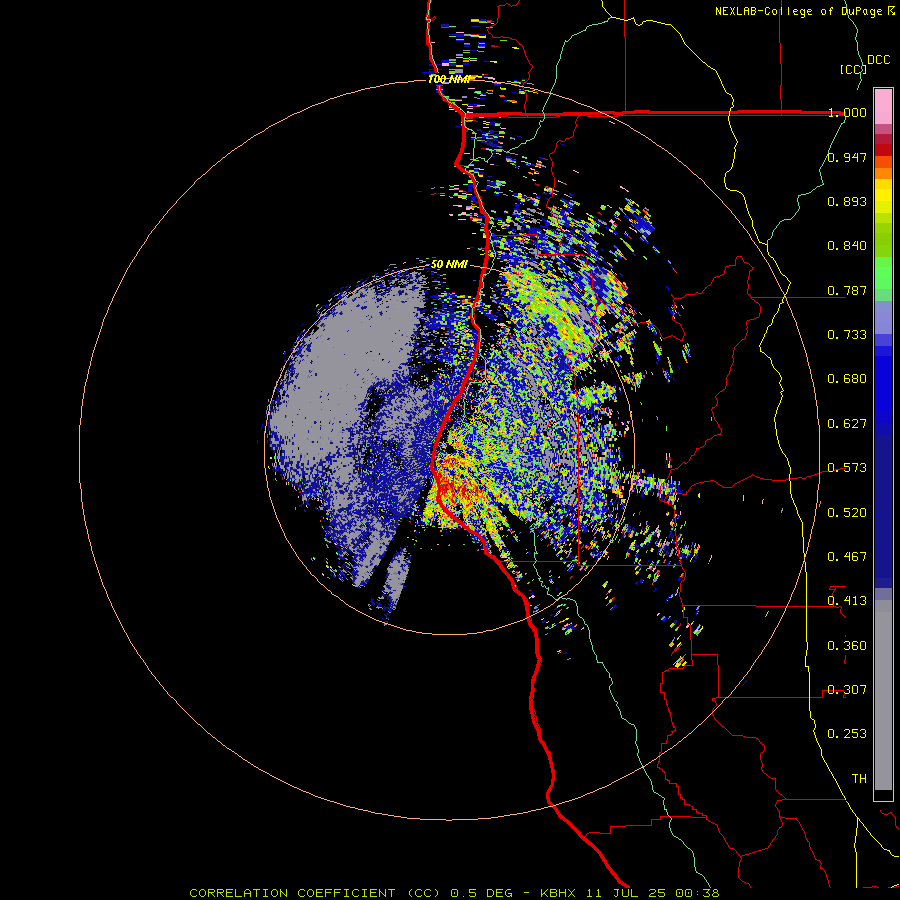The image size is (900, 900).
Task: Select the 0.573 legend value
Action: tap(847, 468)
